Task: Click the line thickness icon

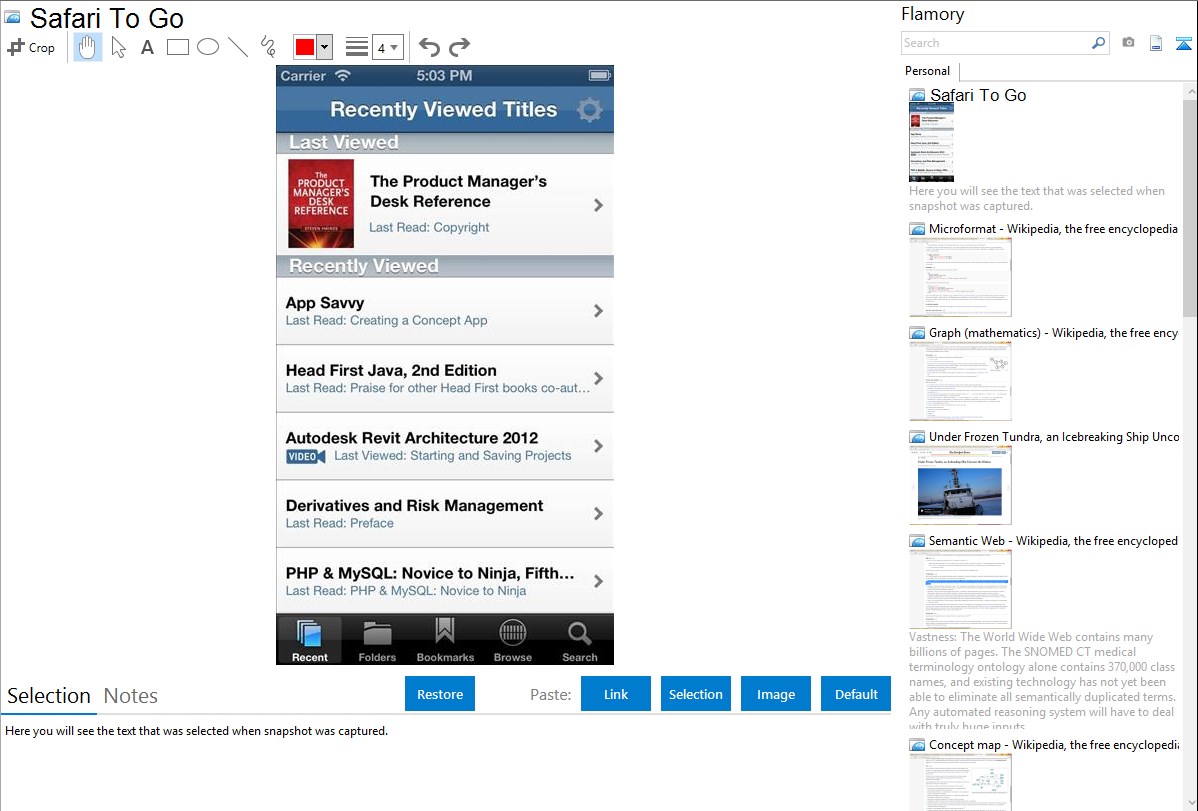Action: click(357, 47)
